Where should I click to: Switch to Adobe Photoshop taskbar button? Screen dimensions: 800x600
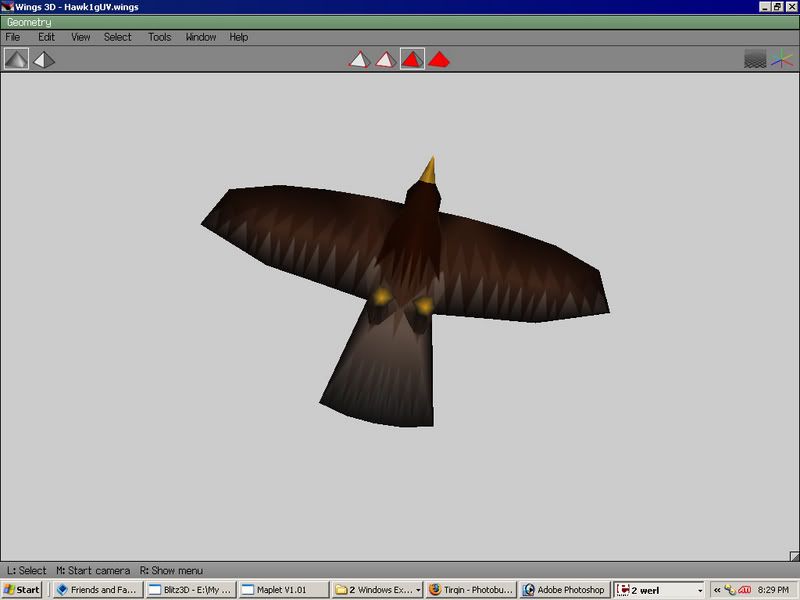564,590
